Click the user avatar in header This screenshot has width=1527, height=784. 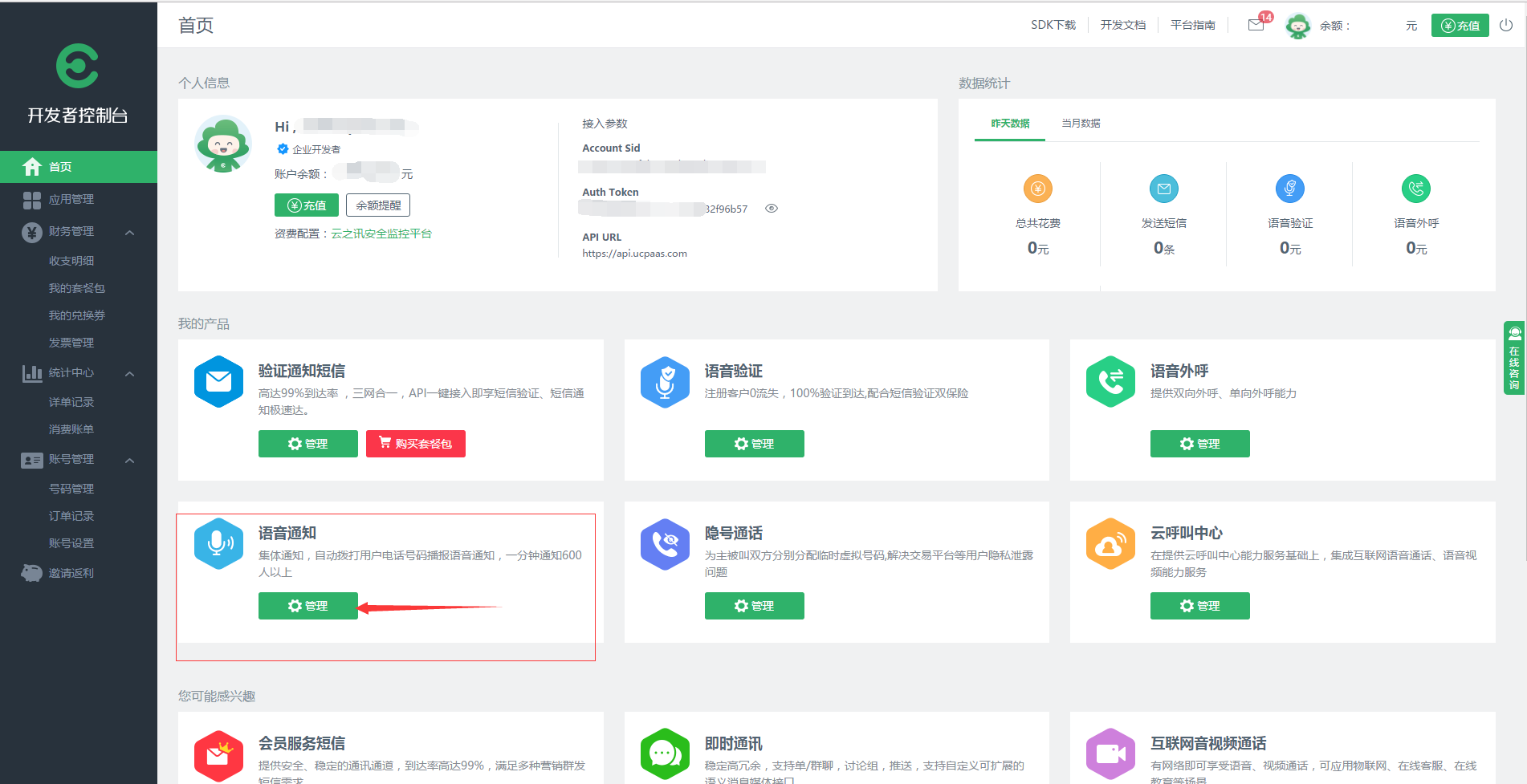pyautogui.click(x=1297, y=26)
